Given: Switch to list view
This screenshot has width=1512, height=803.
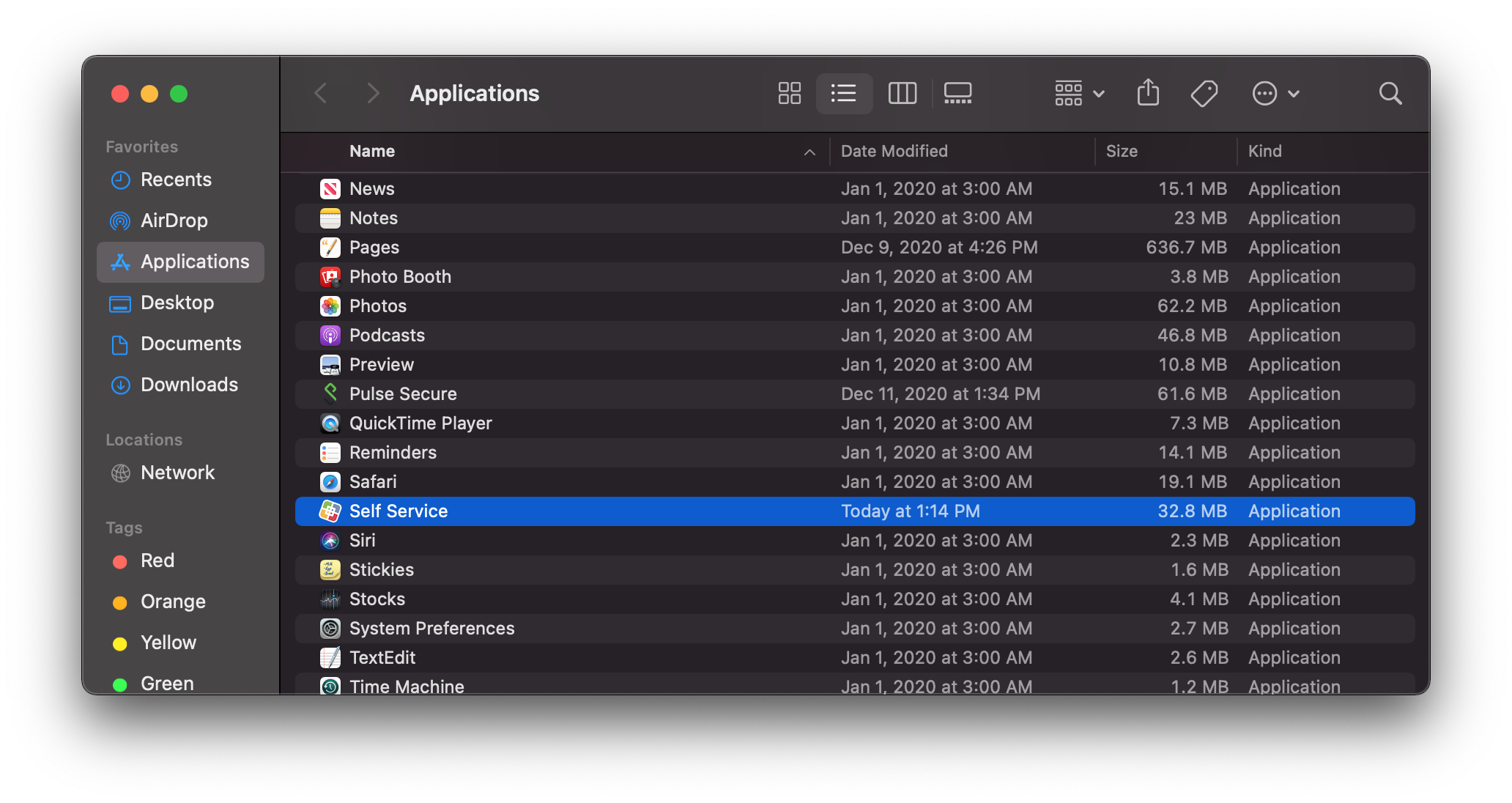Looking at the screenshot, I should pos(844,93).
